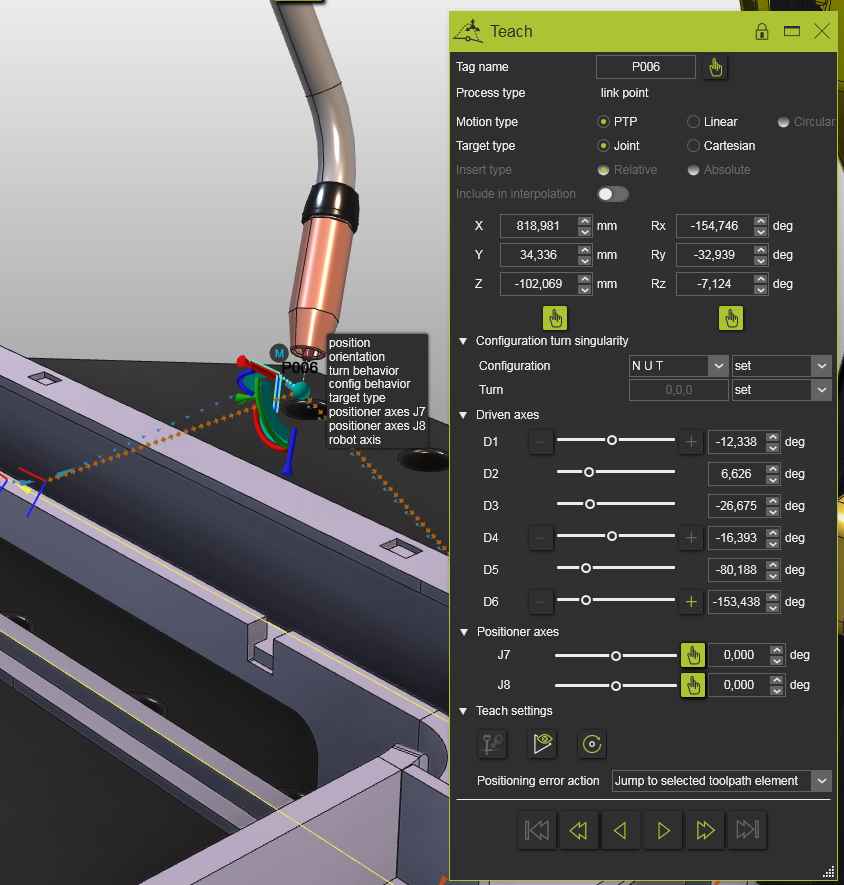This screenshot has height=885, width=844.
Task: Select 'turn behavior' in the popup list
Action: pos(363,371)
